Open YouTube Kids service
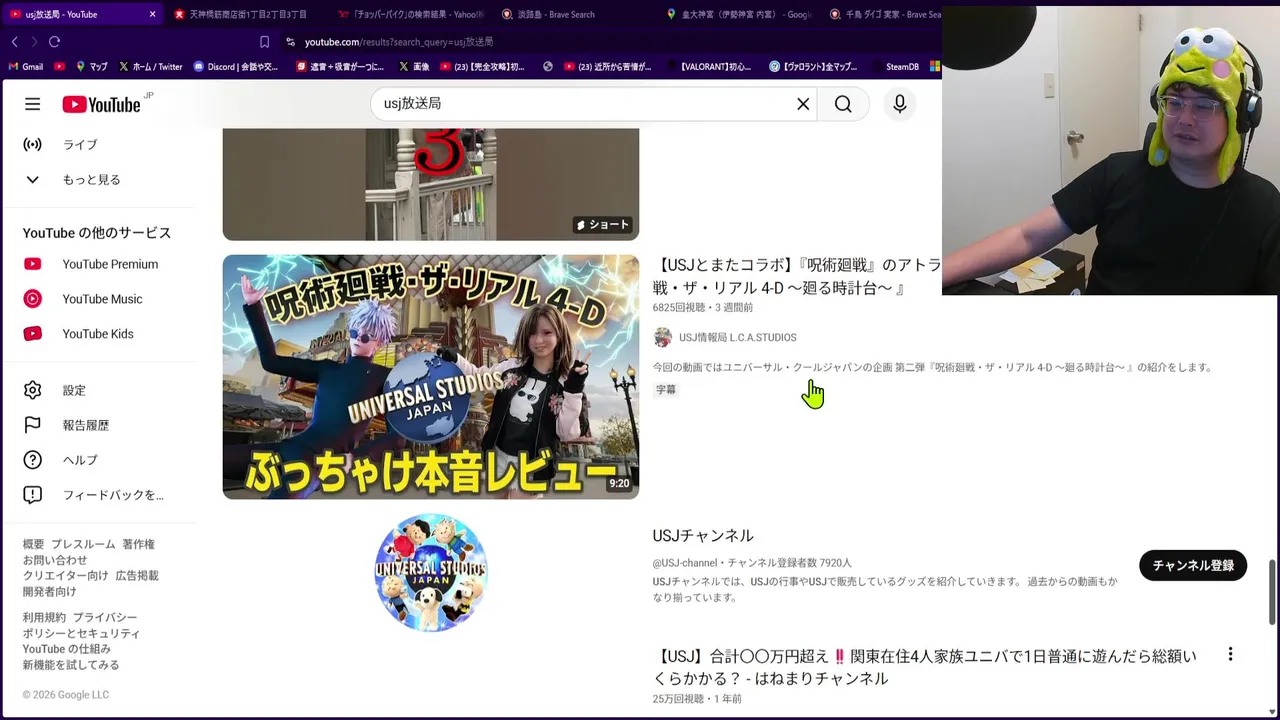Viewport: 1280px width, 720px height. [x=100, y=334]
